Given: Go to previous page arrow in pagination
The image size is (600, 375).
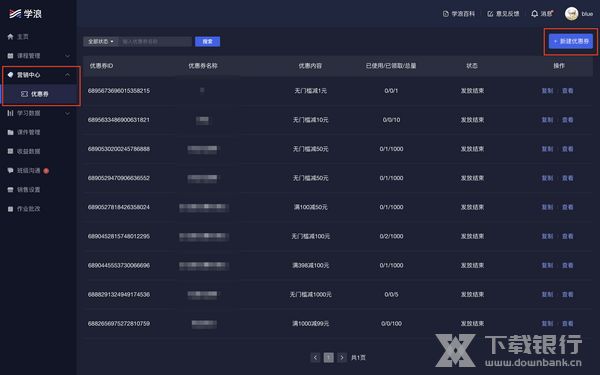Looking at the screenshot, I should [x=315, y=357].
